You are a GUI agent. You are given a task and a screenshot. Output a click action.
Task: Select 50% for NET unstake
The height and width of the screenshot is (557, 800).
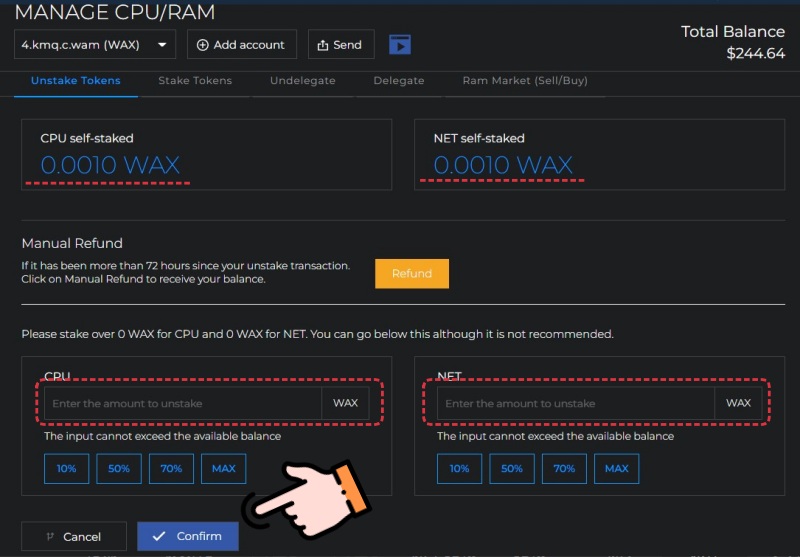[512, 468]
